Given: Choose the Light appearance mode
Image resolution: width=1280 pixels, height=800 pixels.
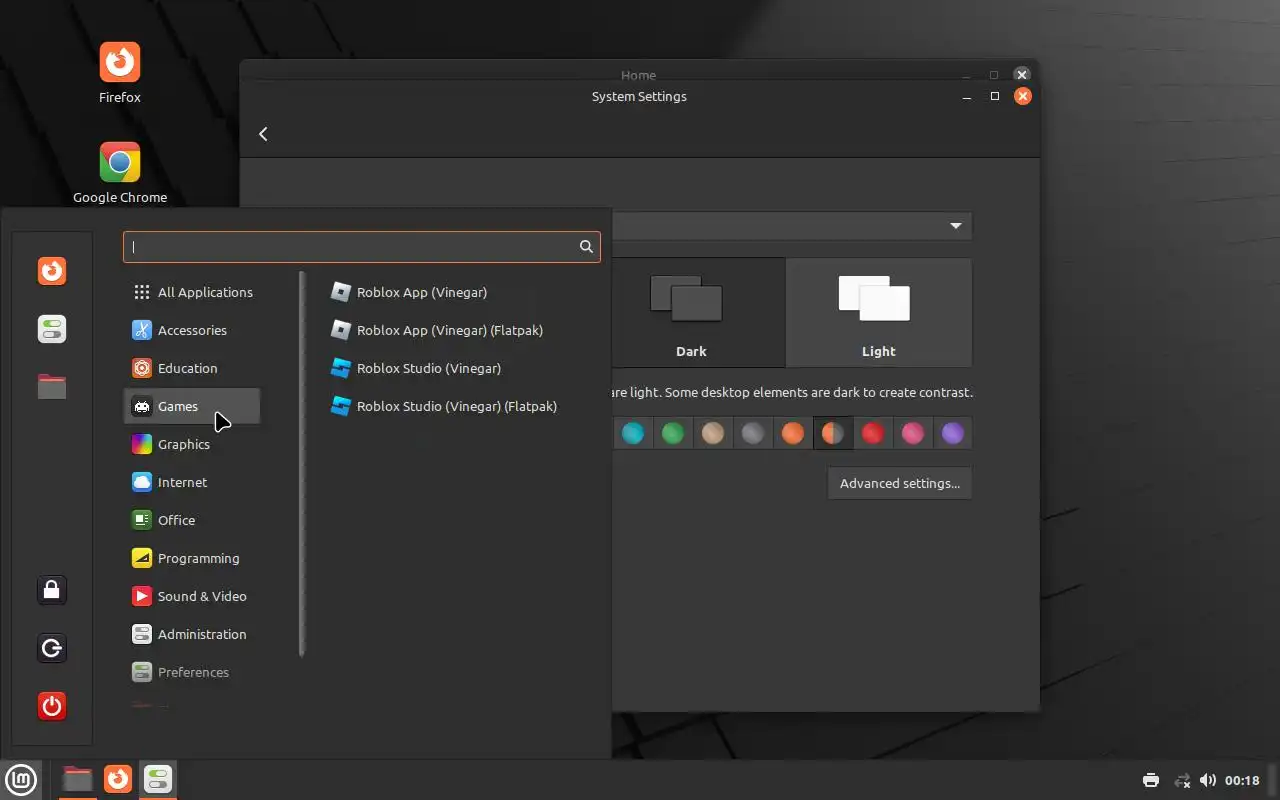Looking at the screenshot, I should (878, 313).
